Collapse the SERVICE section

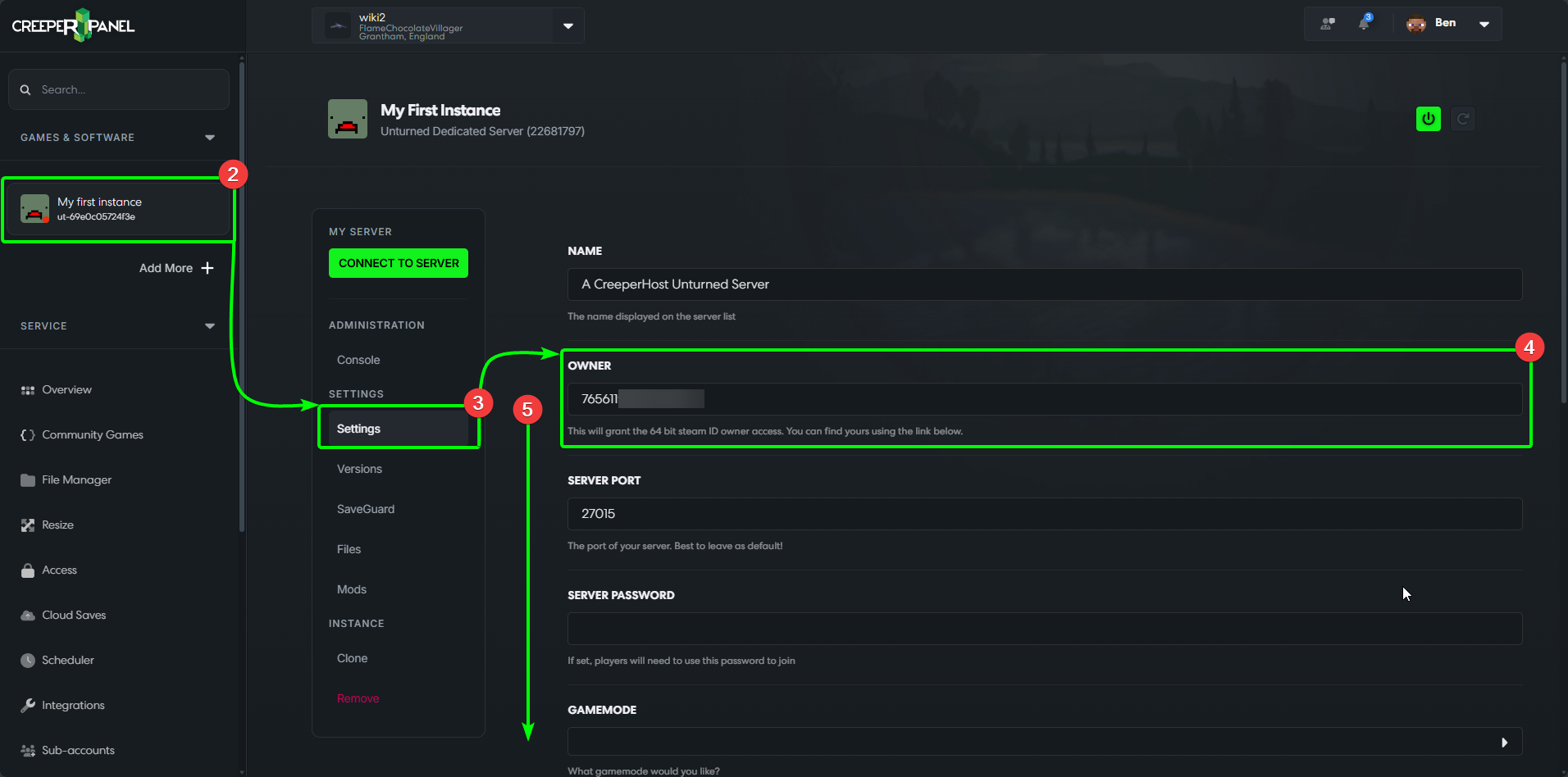tap(210, 325)
